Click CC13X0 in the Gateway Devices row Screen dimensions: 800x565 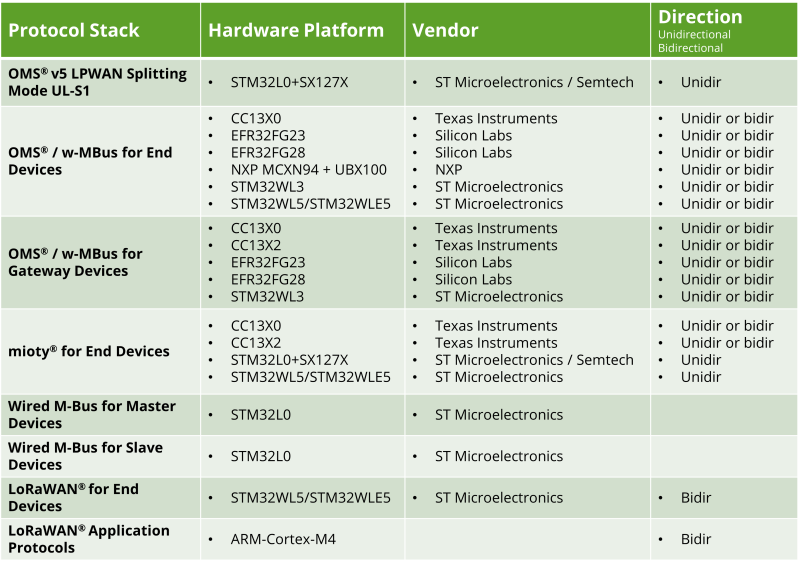pos(256,228)
